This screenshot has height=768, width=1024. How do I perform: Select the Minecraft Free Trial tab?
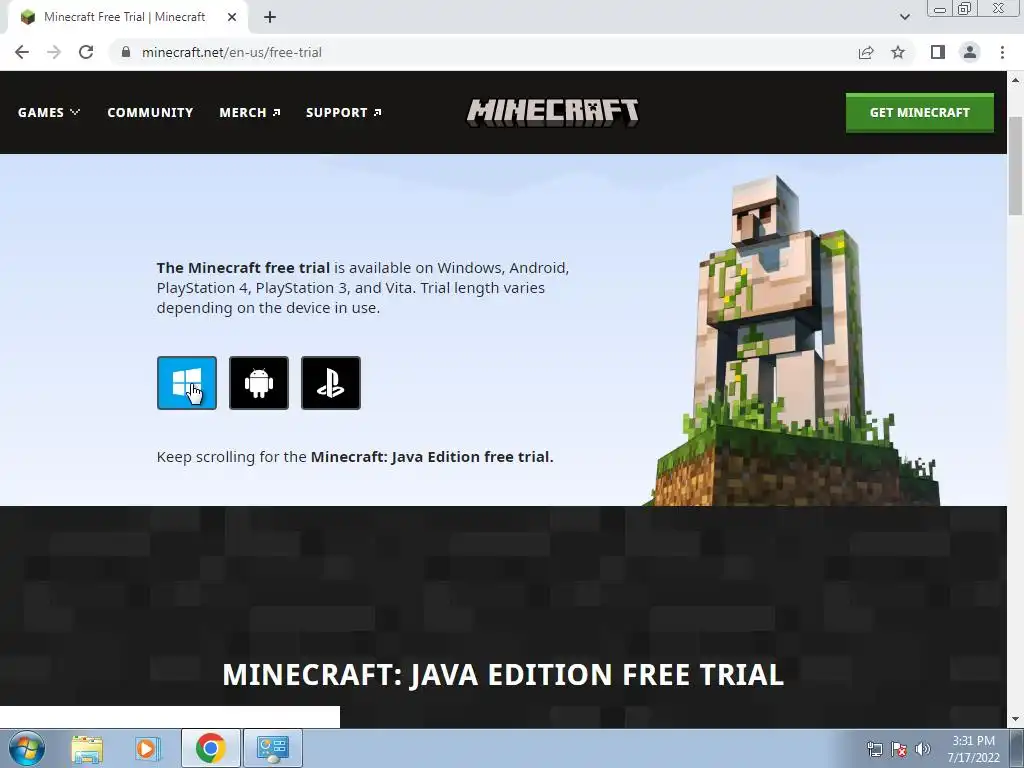pos(128,17)
